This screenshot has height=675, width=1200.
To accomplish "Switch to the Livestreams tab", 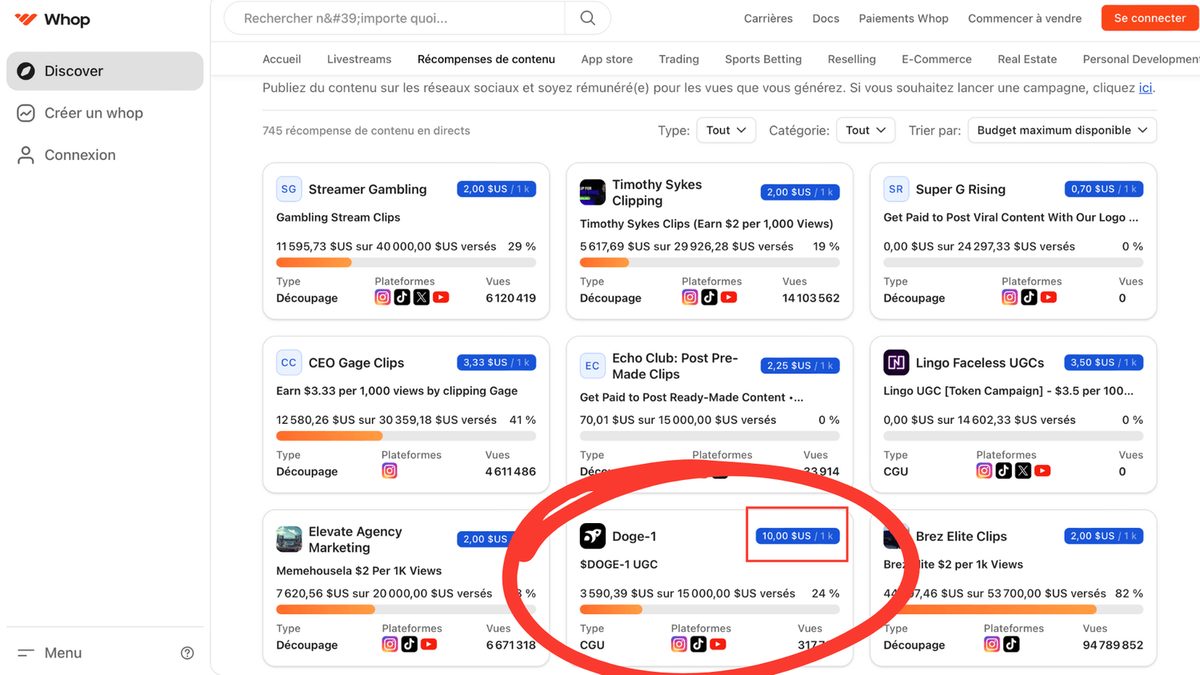I will click(359, 59).
